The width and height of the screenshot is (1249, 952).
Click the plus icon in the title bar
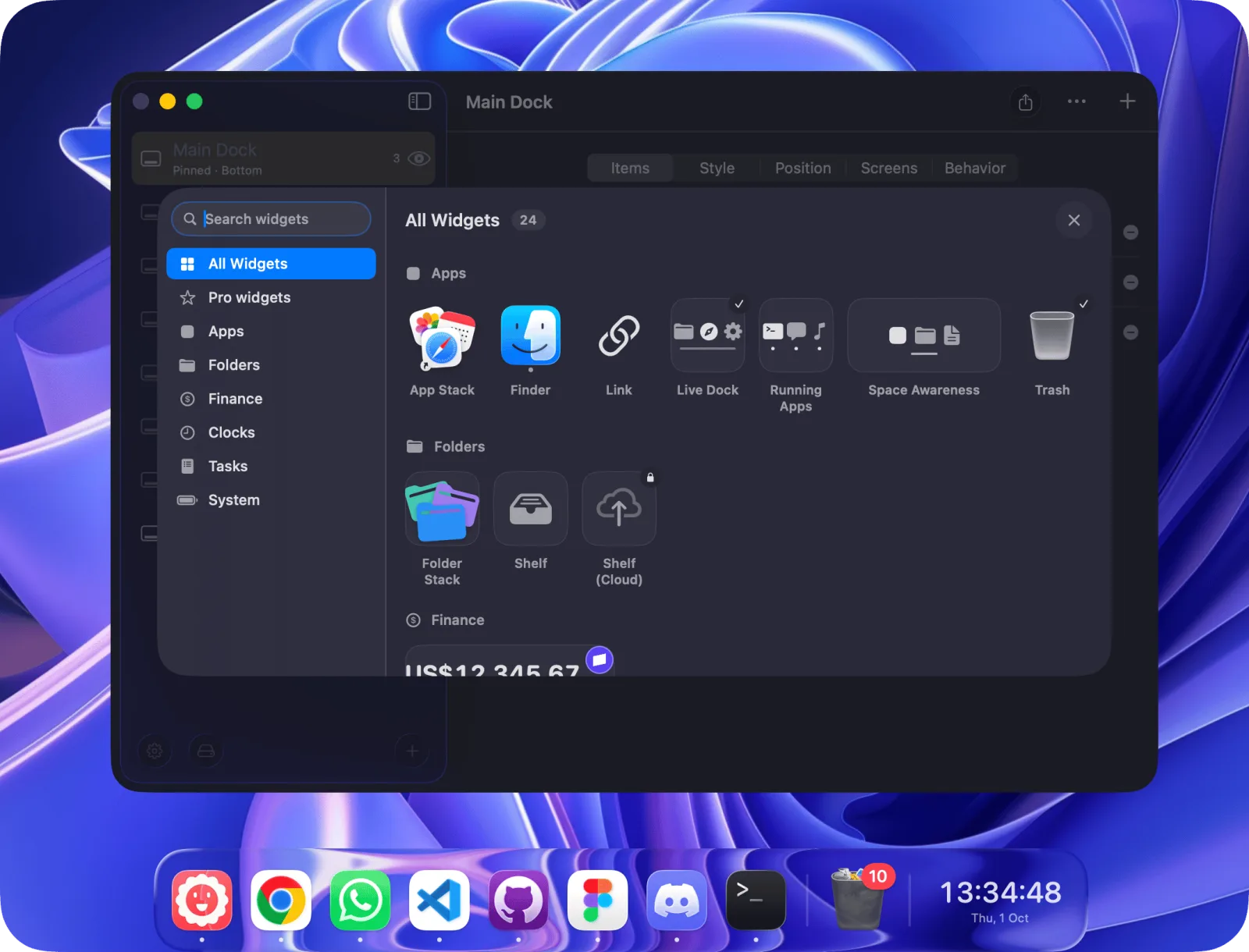pyautogui.click(x=1127, y=101)
